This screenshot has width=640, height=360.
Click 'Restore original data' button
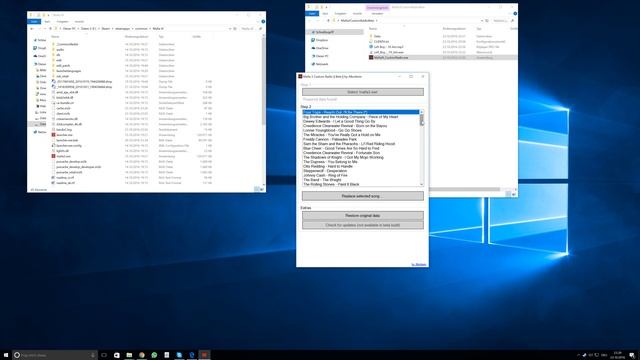362,216
